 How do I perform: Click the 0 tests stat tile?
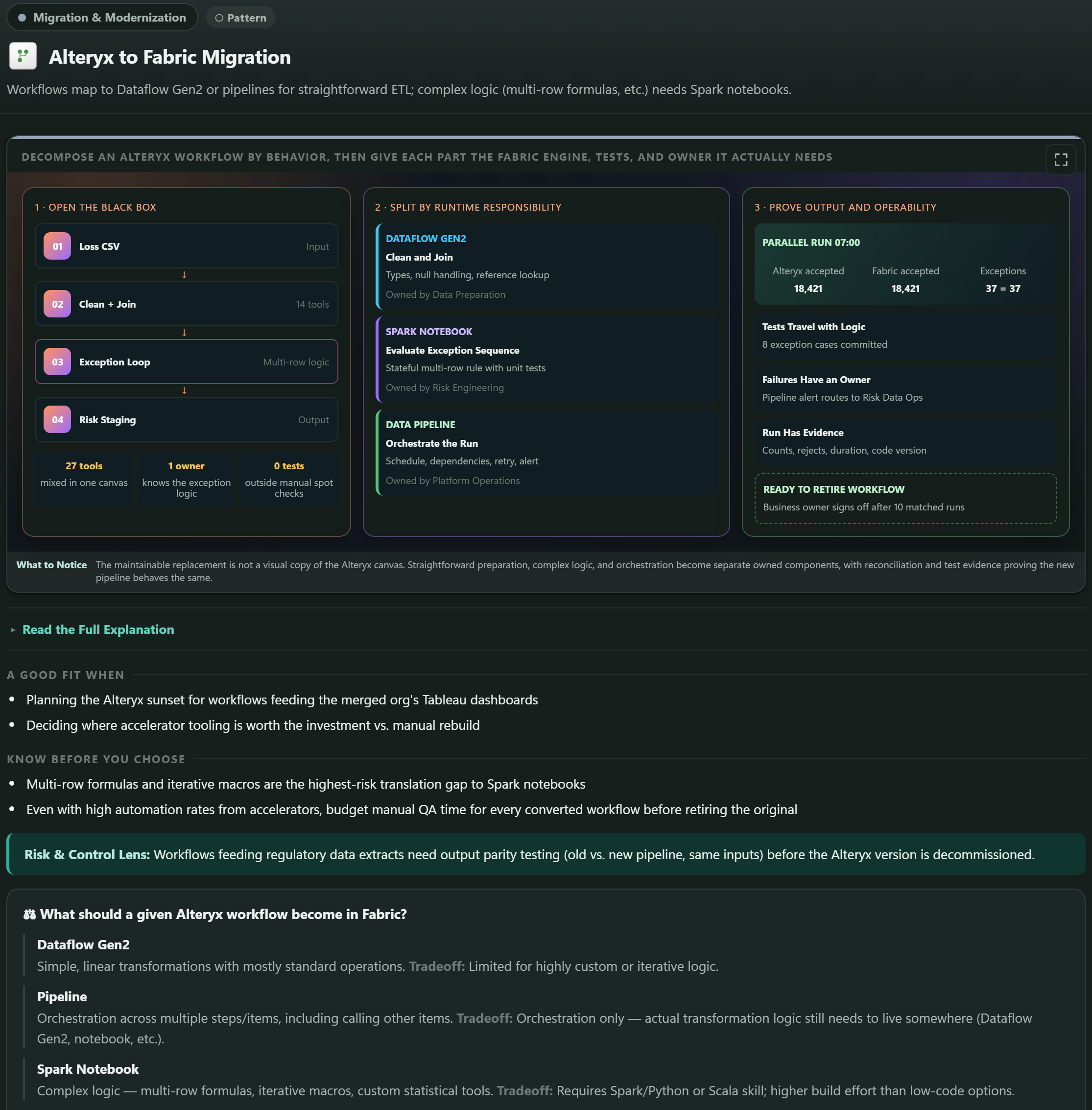[289, 480]
